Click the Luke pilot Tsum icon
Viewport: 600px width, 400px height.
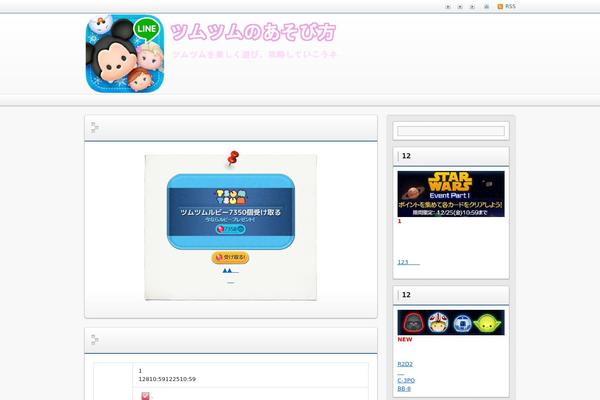pyautogui.click(x=438, y=322)
